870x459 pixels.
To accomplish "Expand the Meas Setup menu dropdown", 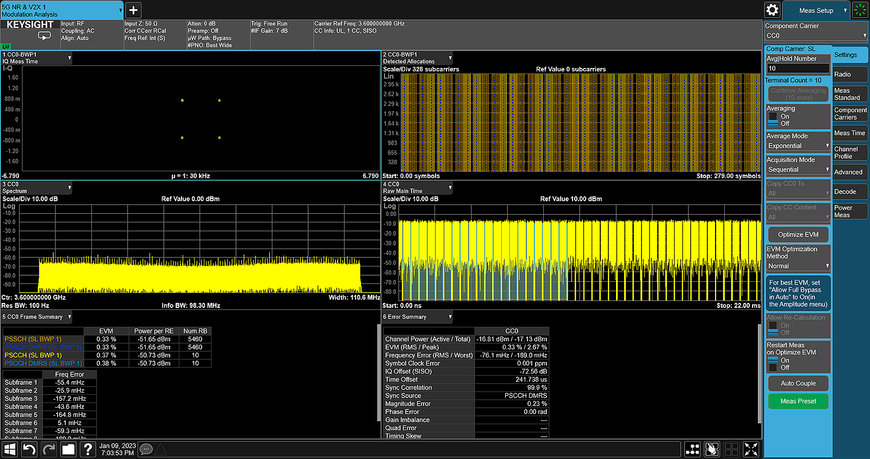I will coord(816,10).
